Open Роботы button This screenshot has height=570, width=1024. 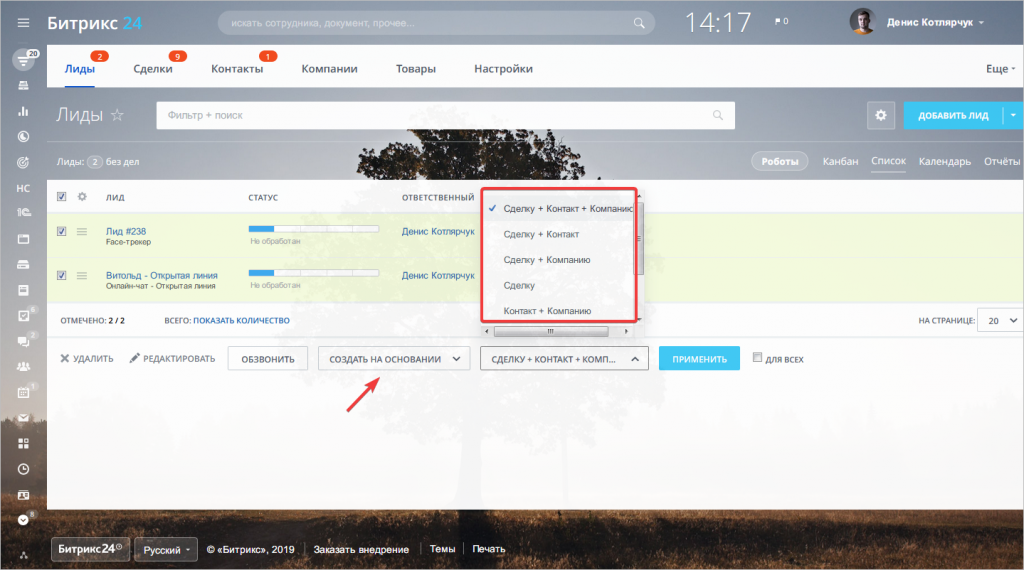[779, 161]
